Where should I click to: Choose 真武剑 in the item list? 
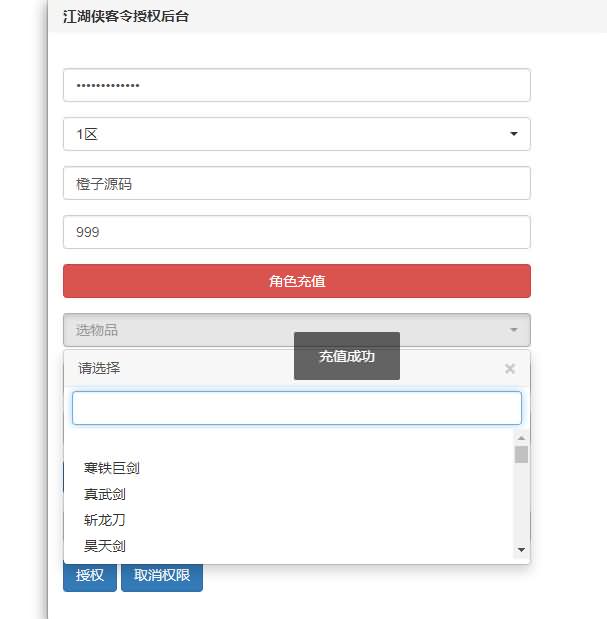coord(105,494)
